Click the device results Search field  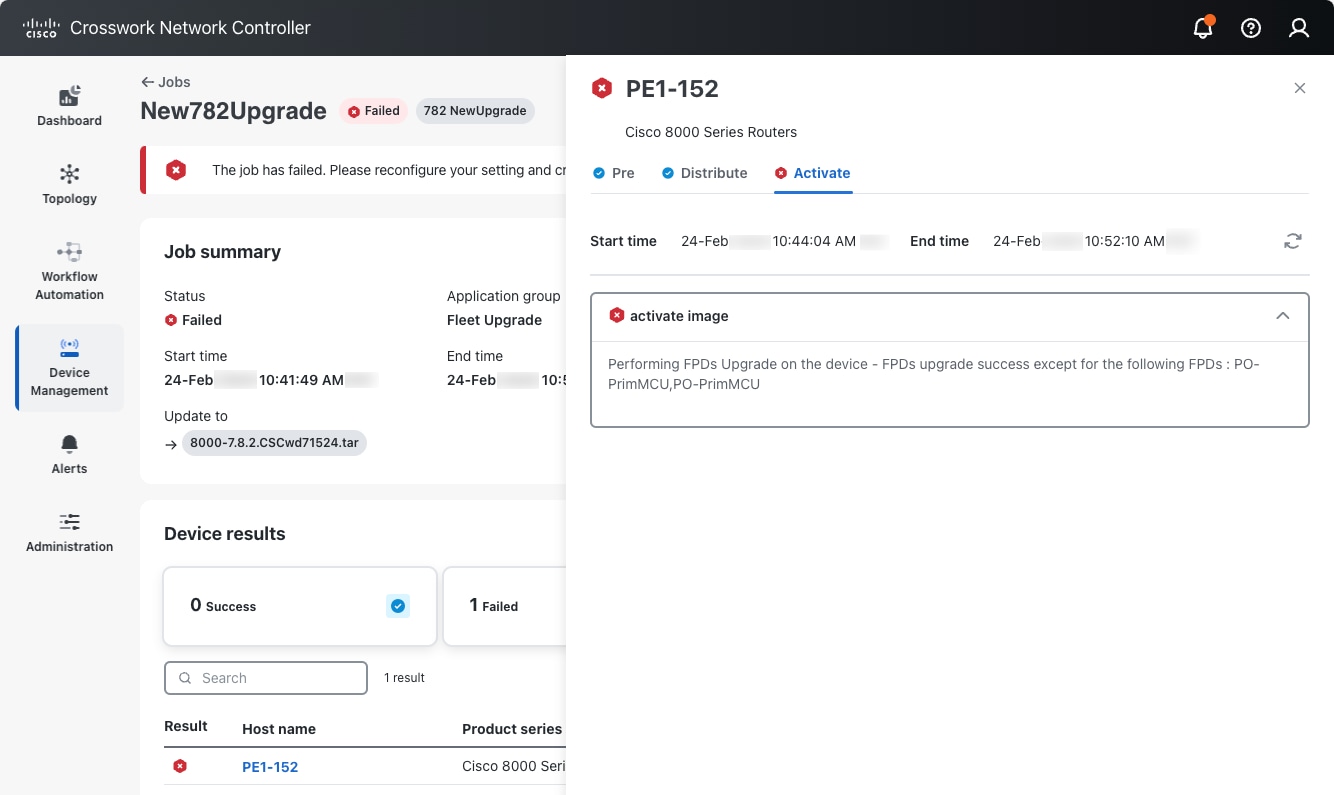266,678
